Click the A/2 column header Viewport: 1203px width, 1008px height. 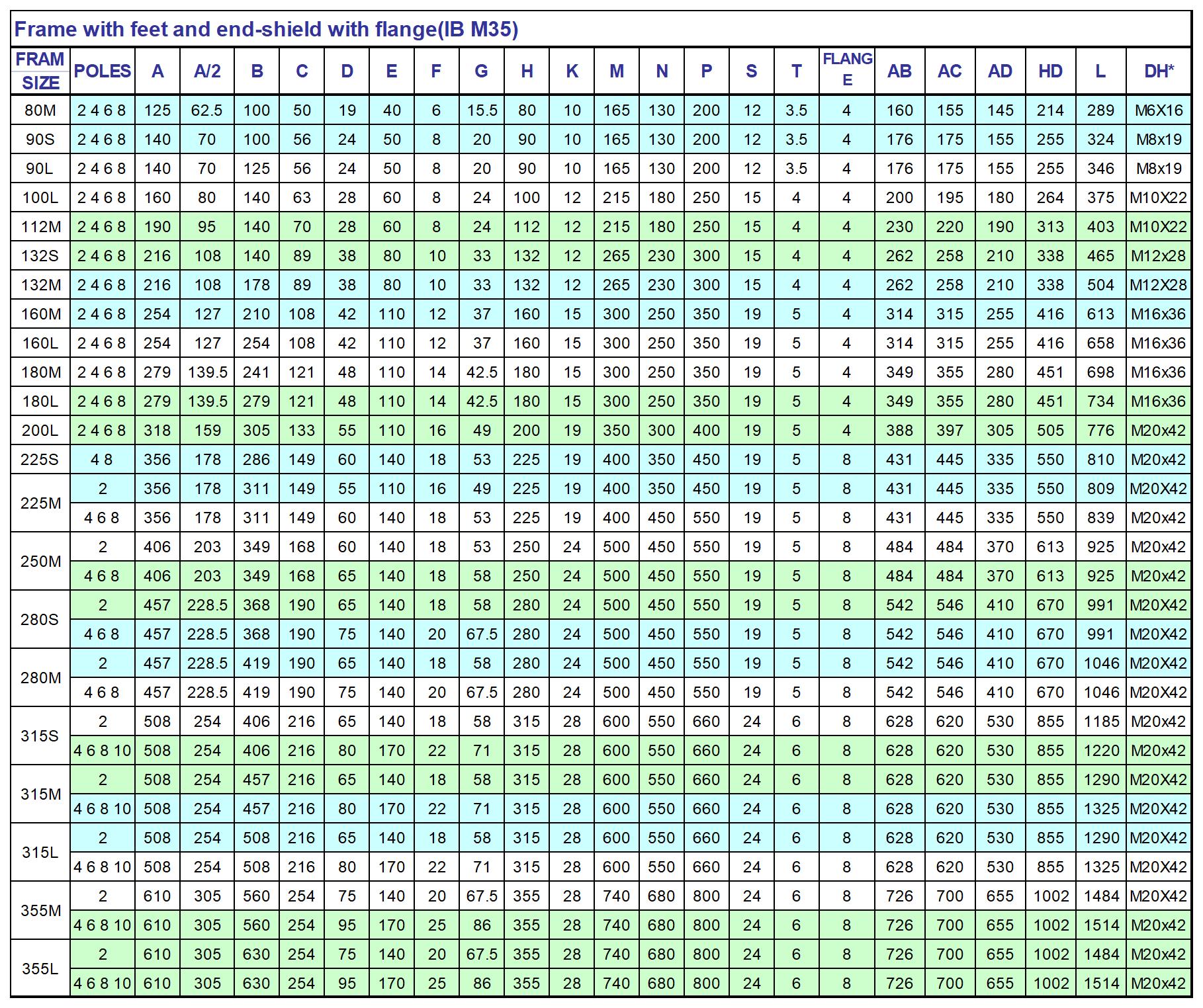(x=207, y=71)
